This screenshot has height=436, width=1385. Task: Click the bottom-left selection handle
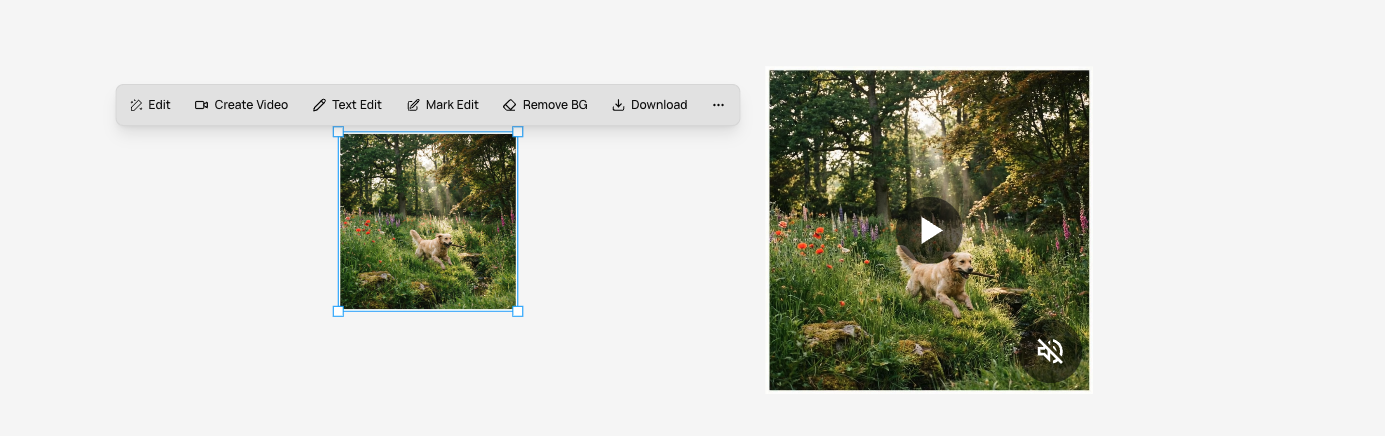pos(338,311)
